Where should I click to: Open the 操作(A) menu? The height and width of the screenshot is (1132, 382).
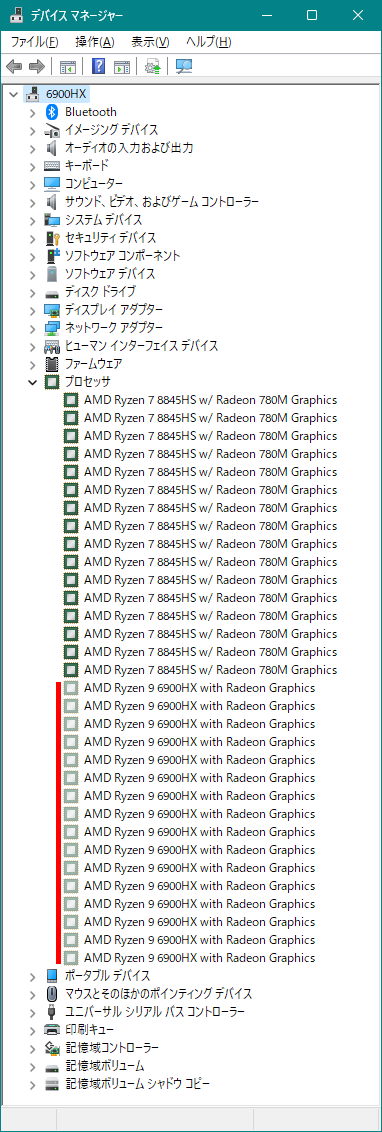(95, 43)
